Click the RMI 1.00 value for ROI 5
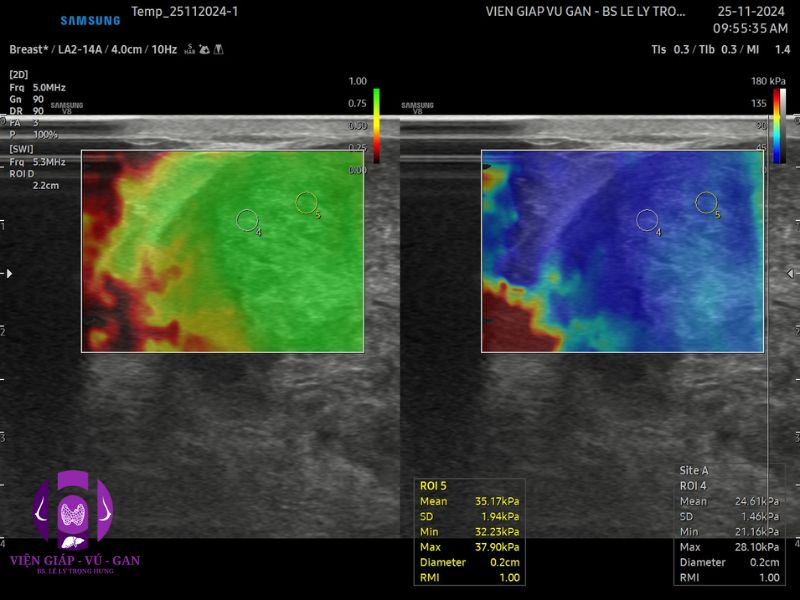The width and height of the screenshot is (800, 600). point(509,578)
